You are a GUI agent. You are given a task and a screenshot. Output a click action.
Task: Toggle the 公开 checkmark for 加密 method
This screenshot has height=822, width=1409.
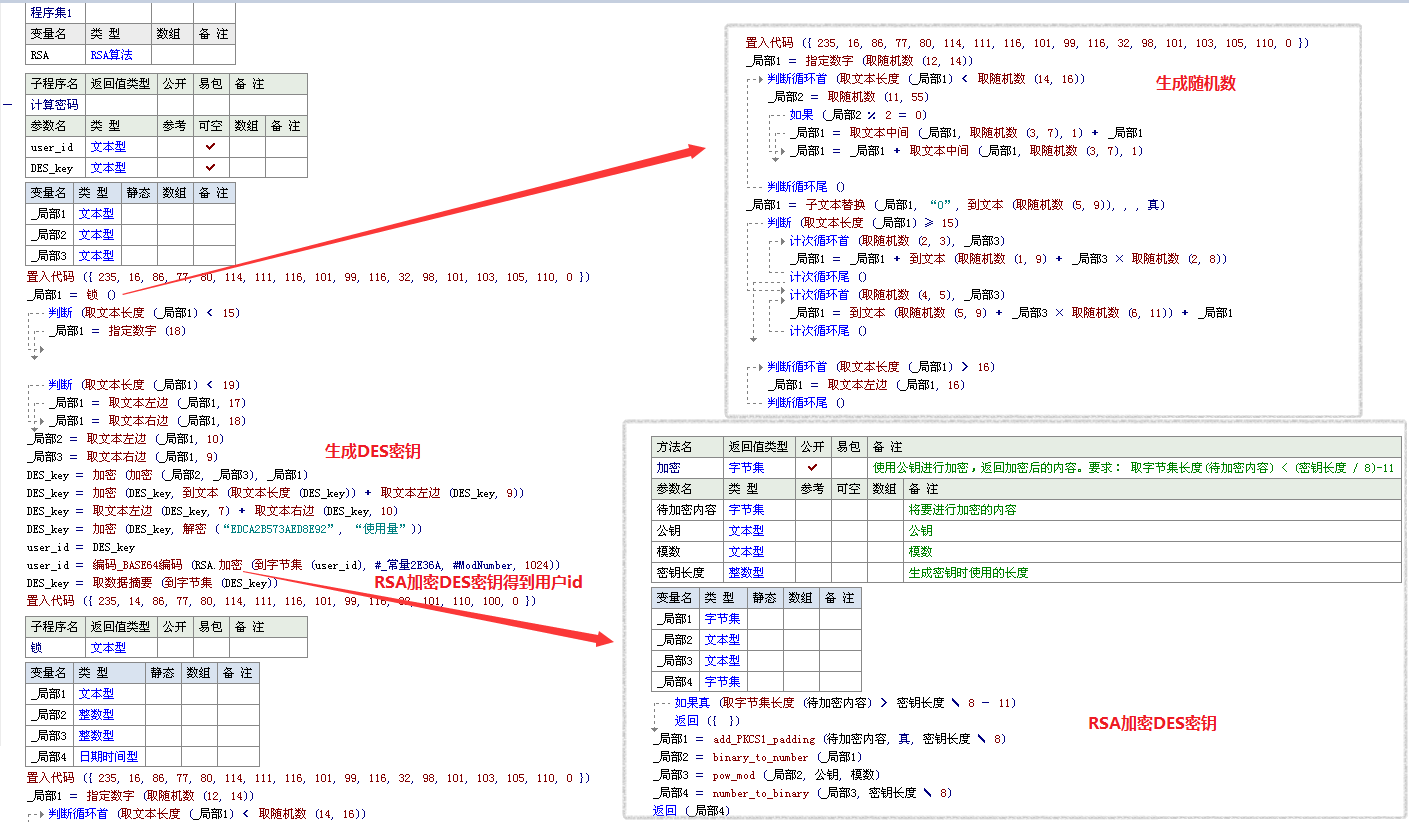pyautogui.click(x=812, y=467)
